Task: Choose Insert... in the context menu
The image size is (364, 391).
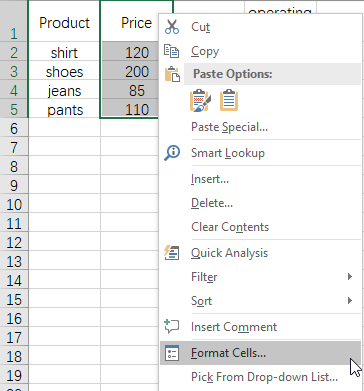Action: (x=210, y=179)
